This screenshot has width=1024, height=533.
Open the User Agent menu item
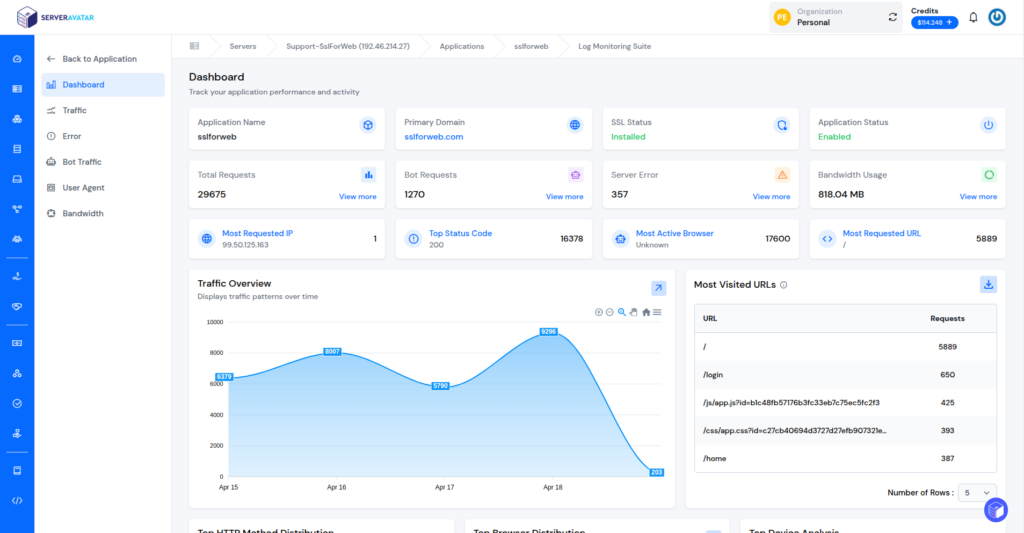tap(103, 187)
